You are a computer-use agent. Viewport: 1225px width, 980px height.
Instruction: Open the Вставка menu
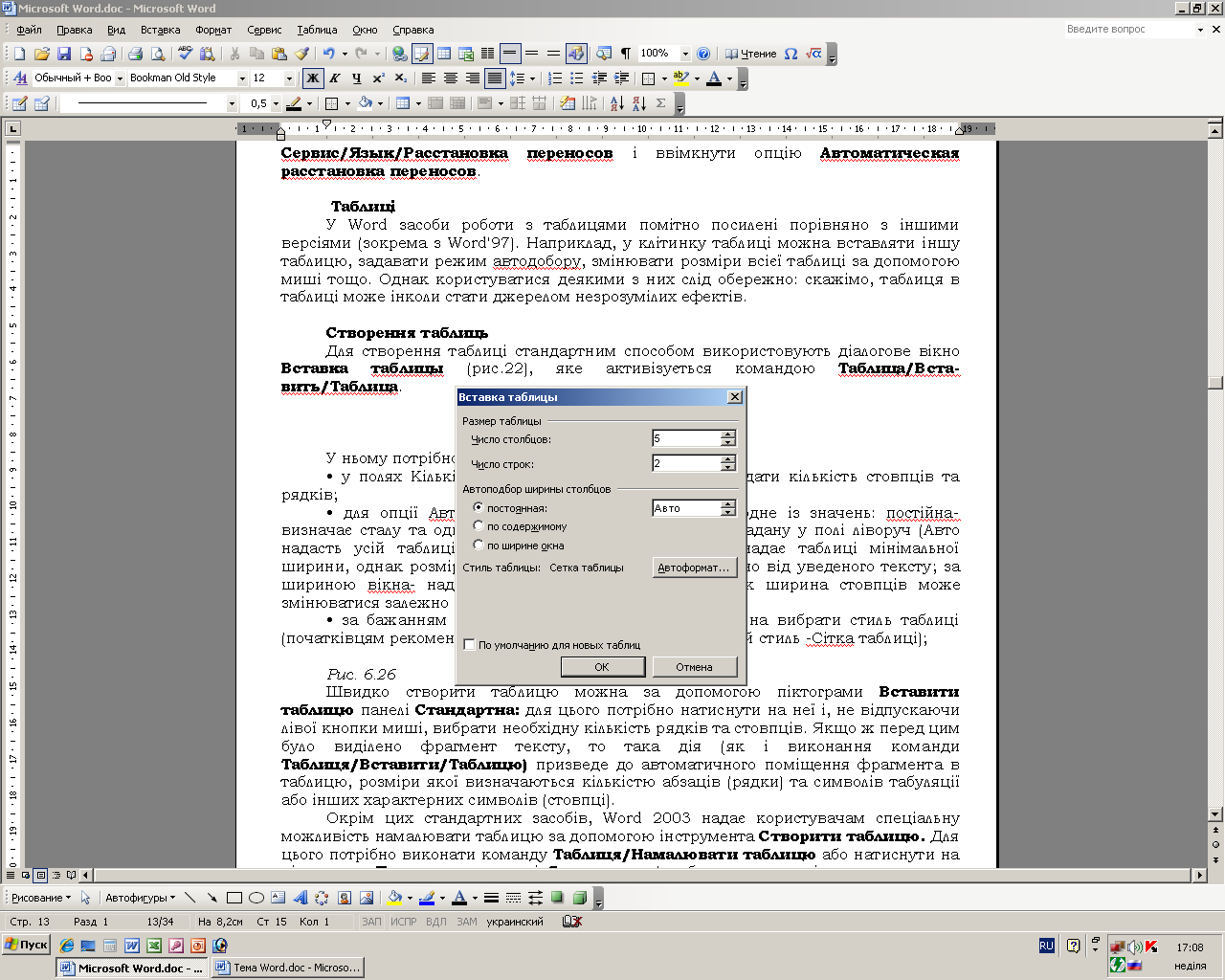pyautogui.click(x=160, y=30)
